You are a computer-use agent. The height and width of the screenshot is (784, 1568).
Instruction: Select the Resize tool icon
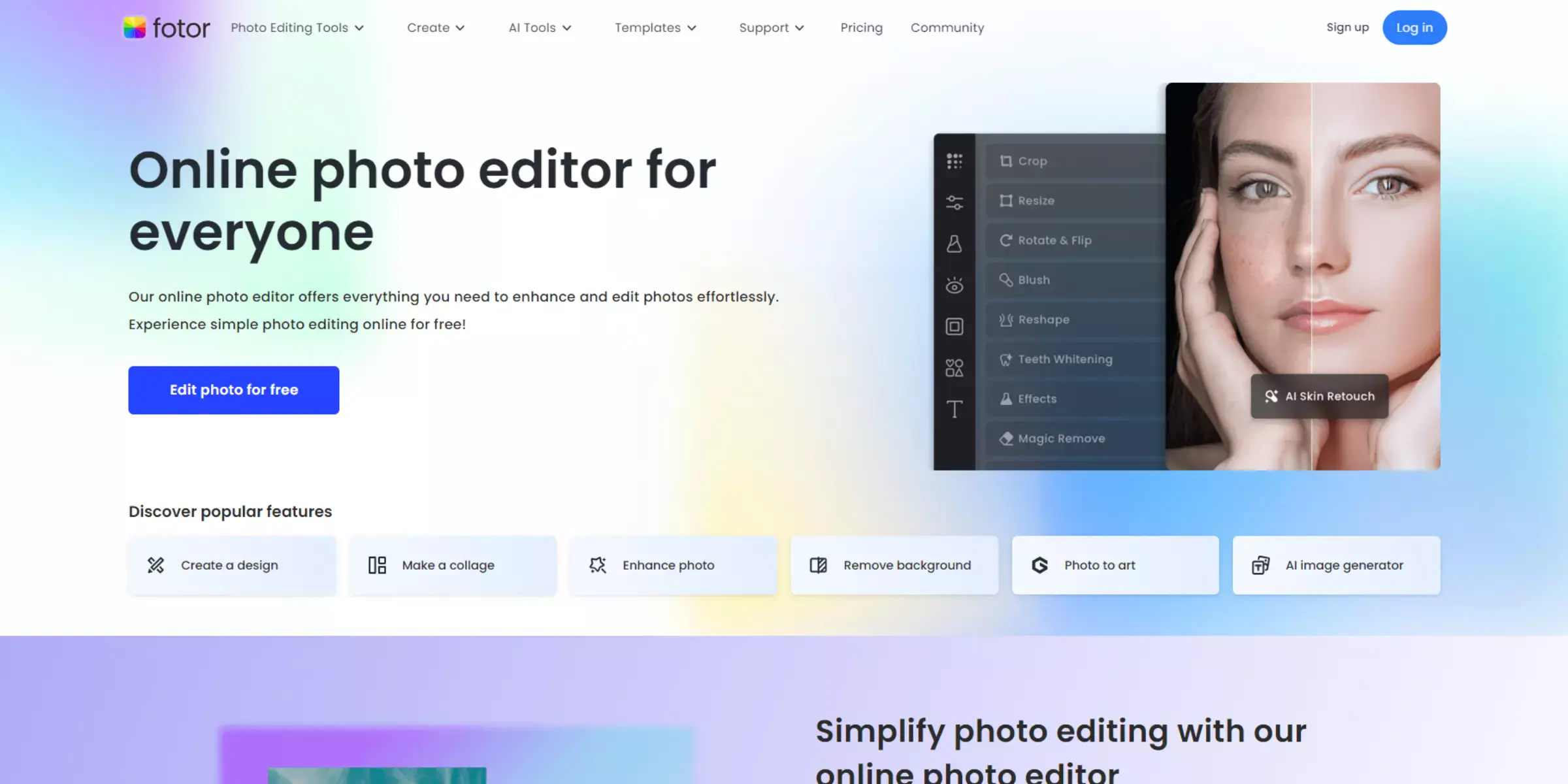tap(1005, 200)
